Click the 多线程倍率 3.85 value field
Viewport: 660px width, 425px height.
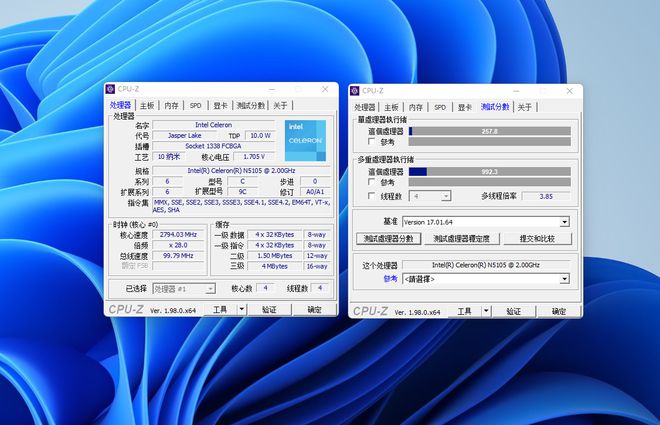tap(546, 196)
